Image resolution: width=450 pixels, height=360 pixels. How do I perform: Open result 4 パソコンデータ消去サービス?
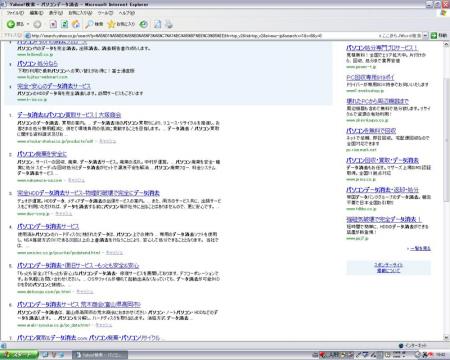(48, 227)
